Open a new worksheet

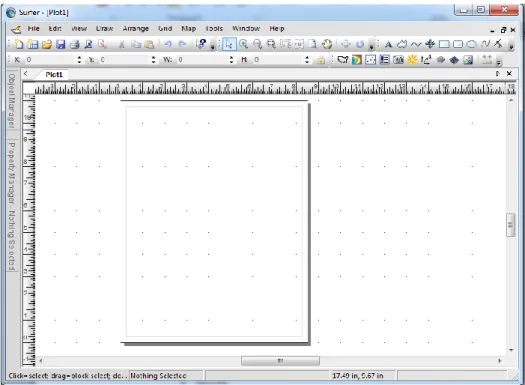pyautogui.click(x=33, y=44)
